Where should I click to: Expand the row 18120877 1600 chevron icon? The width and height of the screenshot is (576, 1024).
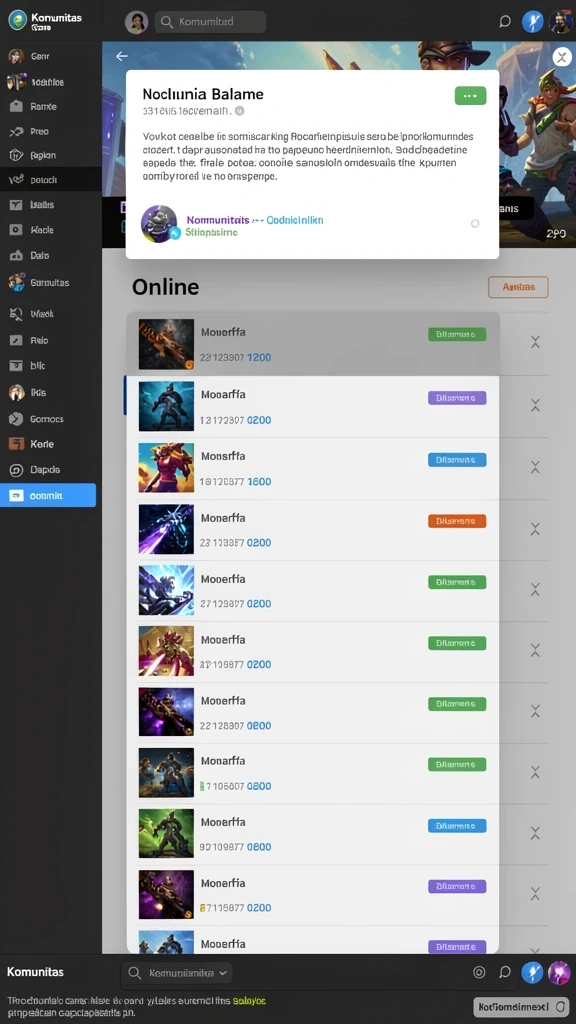click(536, 466)
